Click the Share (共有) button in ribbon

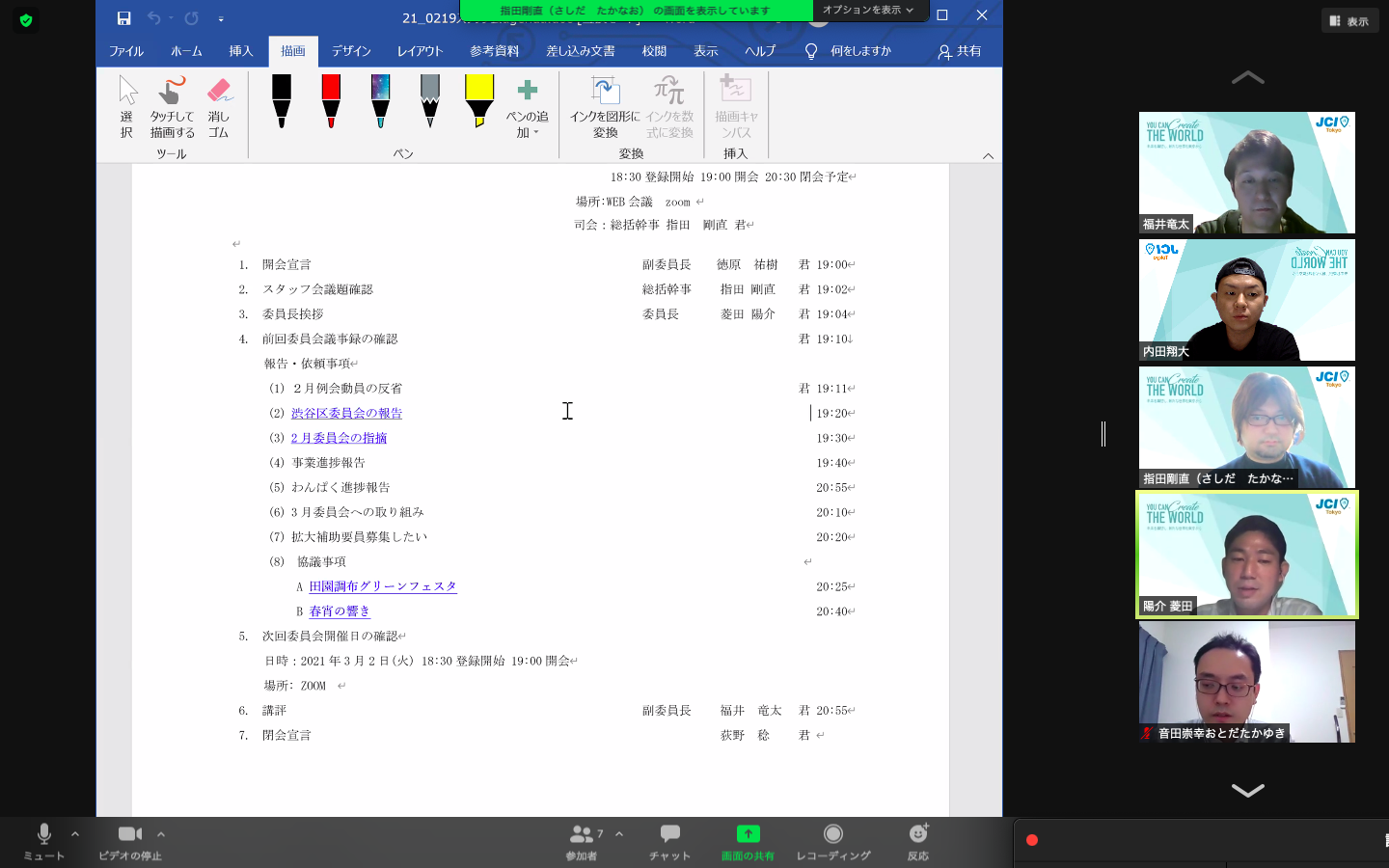click(960, 51)
